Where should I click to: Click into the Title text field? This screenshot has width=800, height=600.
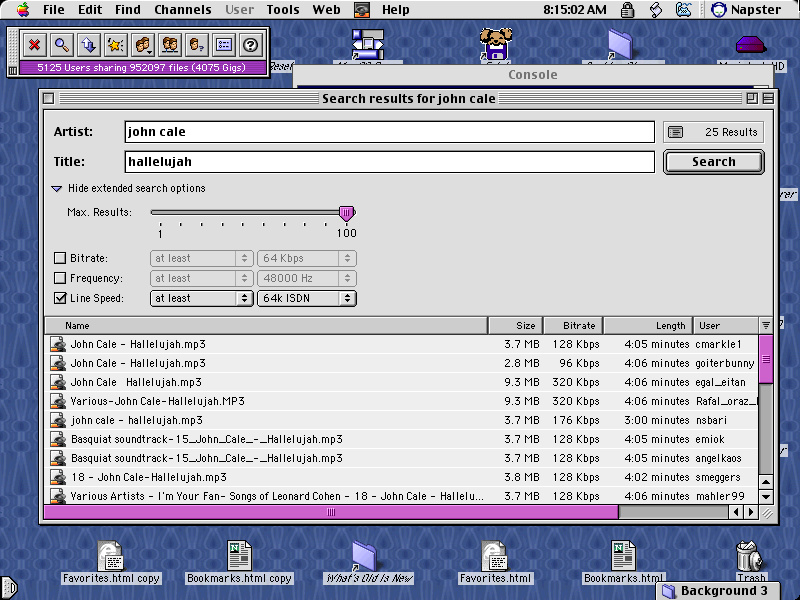pyautogui.click(x=389, y=162)
